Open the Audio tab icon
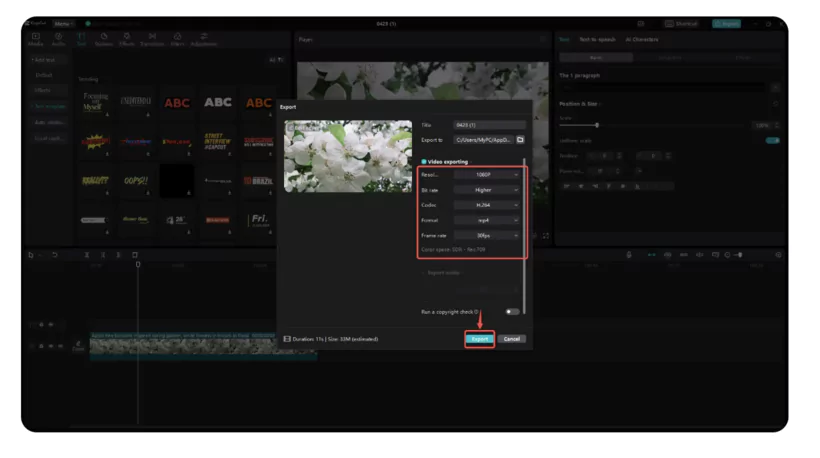Viewport: 820px width, 458px height. tap(58, 39)
